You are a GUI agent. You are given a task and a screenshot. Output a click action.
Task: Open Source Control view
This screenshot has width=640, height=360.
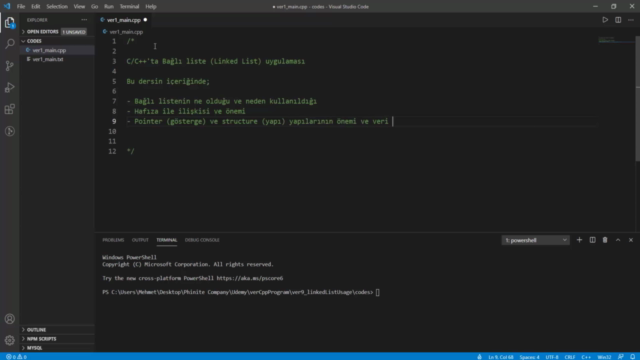coord(9,66)
